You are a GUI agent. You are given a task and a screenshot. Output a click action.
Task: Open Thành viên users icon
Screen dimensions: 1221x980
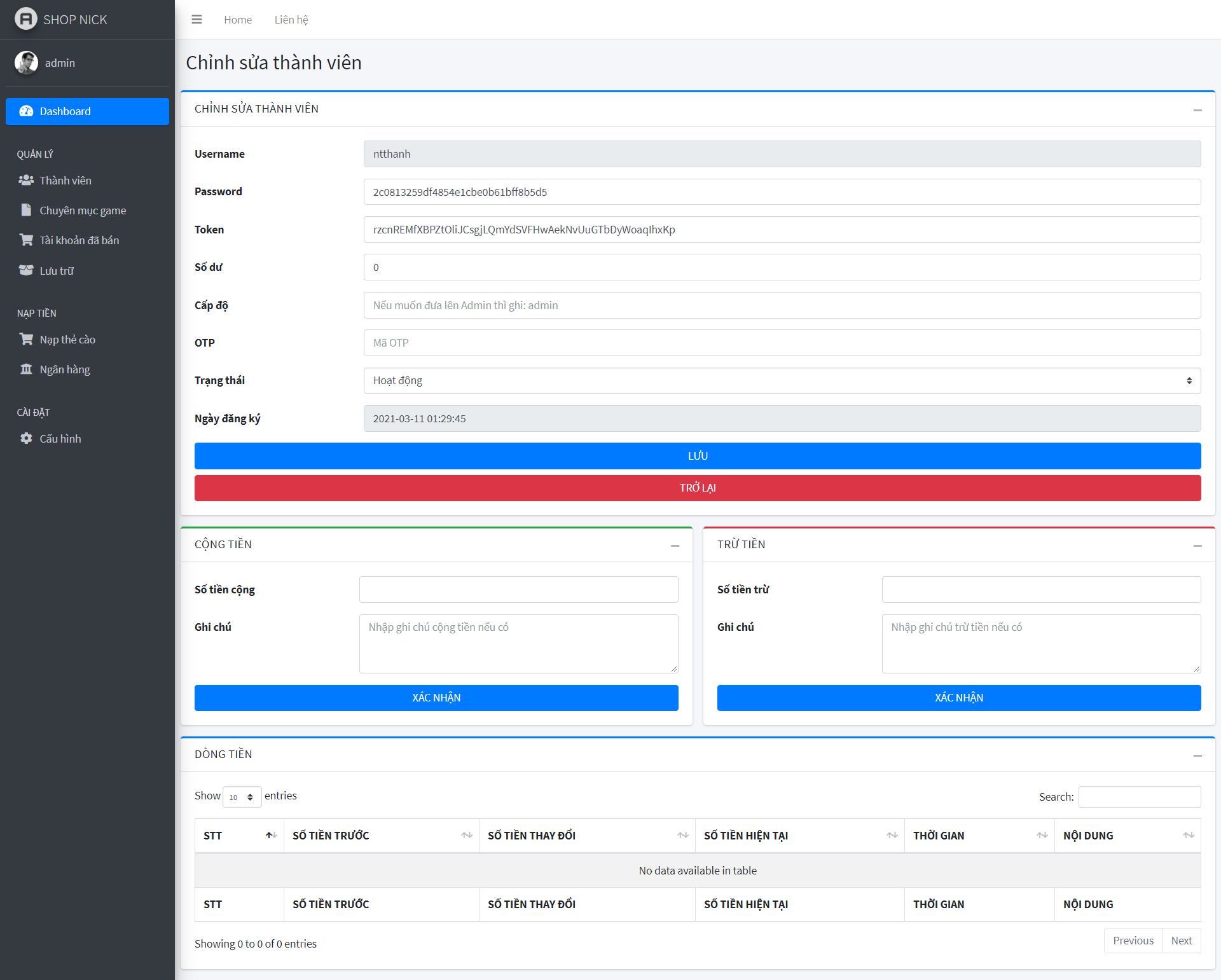(26, 181)
